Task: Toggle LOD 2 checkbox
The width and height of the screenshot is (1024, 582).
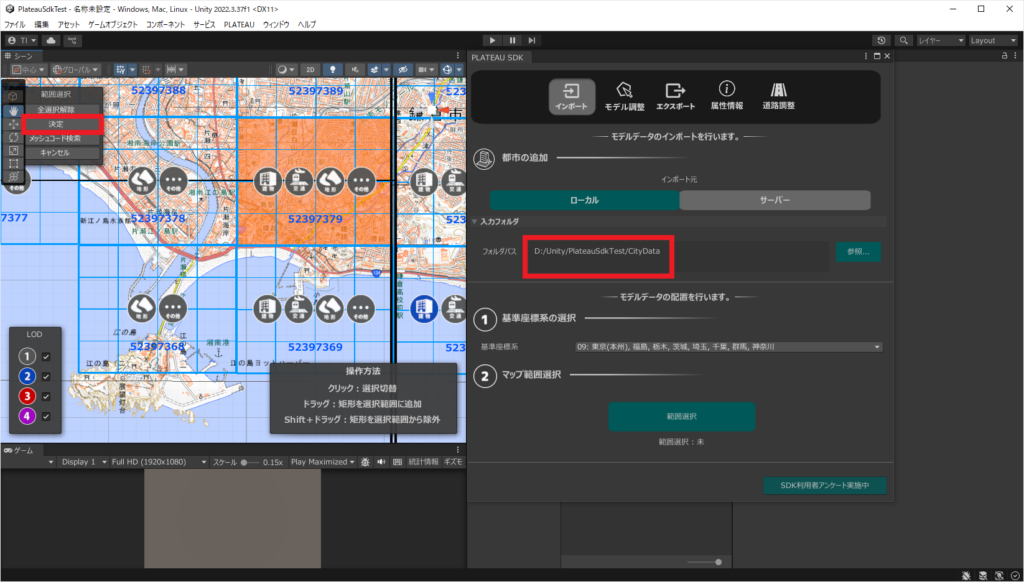Action: (46, 376)
